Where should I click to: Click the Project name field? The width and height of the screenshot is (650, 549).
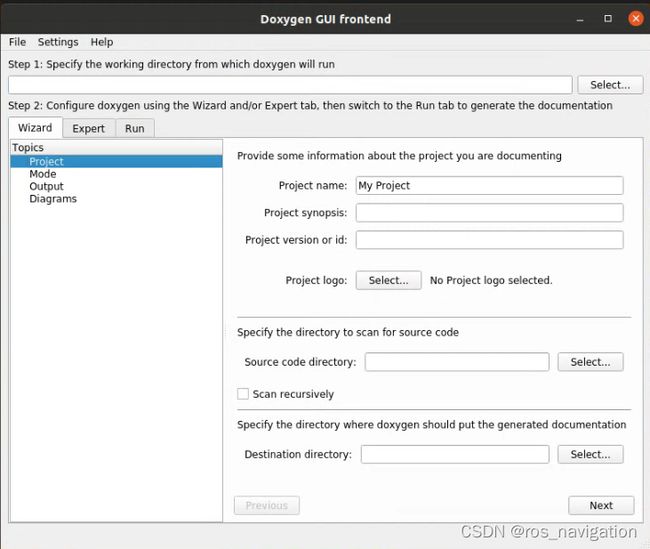[x=490, y=185]
